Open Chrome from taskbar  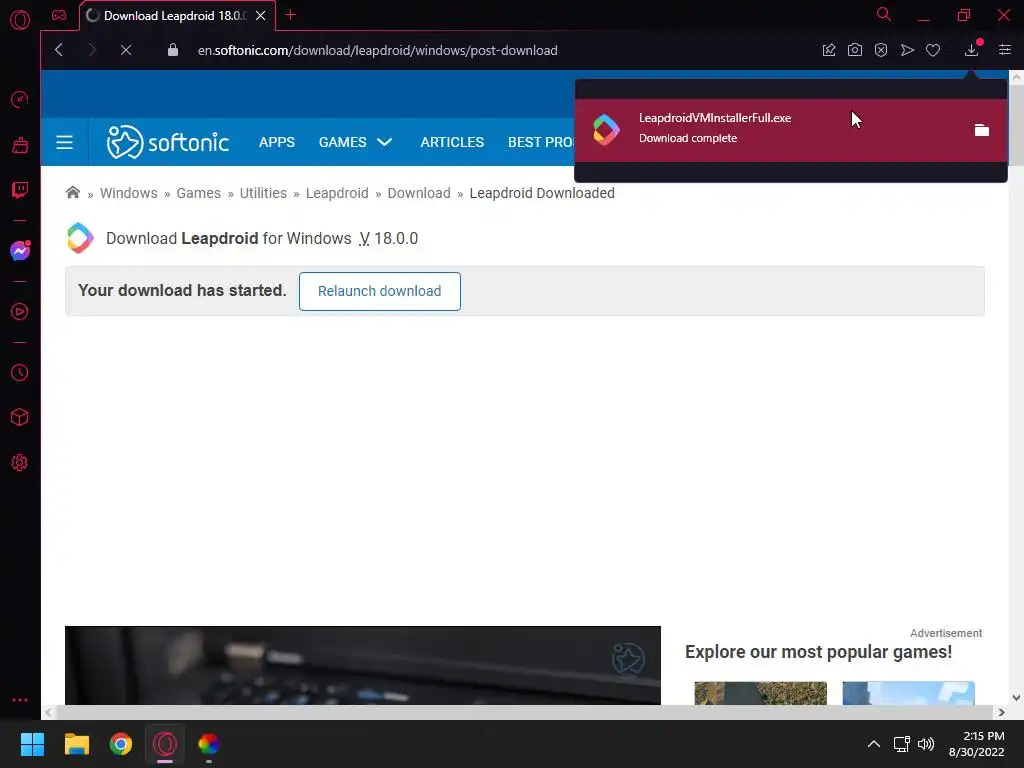coord(121,744)
